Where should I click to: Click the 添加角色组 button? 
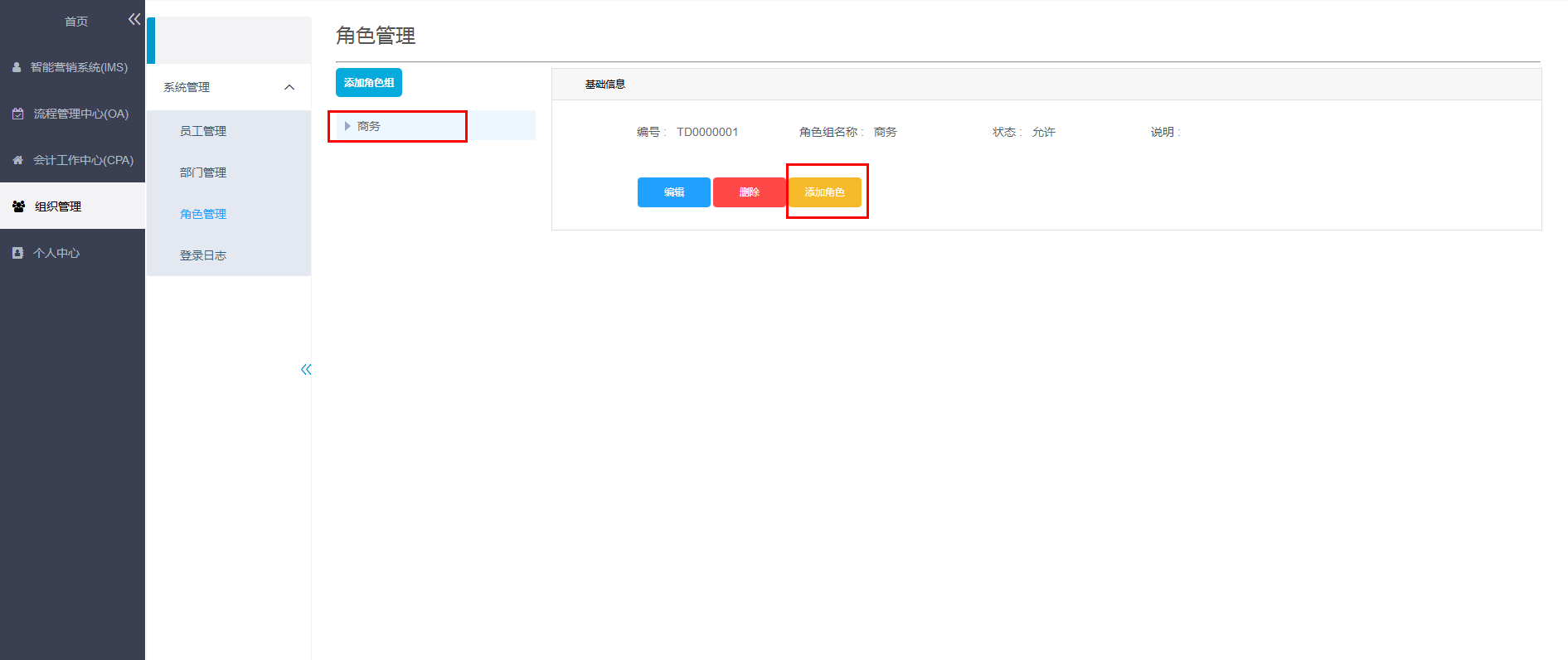[x=369, y=83]
